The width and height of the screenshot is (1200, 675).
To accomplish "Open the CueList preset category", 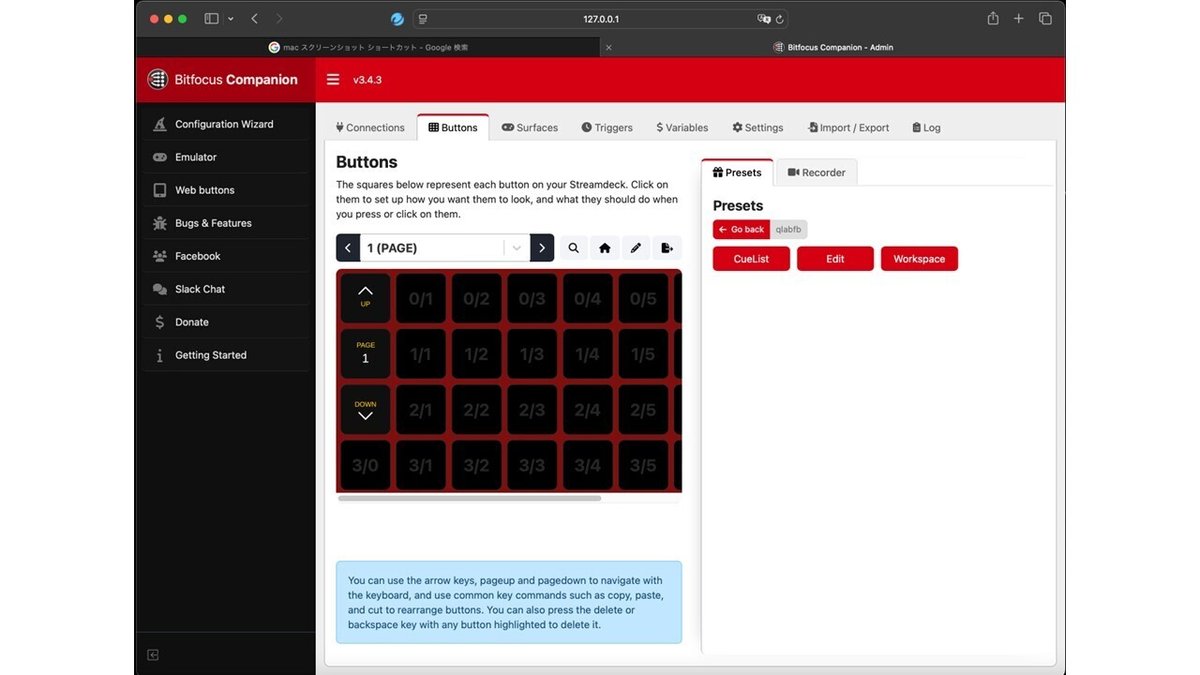I will pyautogui.click(x=751, y=259).
